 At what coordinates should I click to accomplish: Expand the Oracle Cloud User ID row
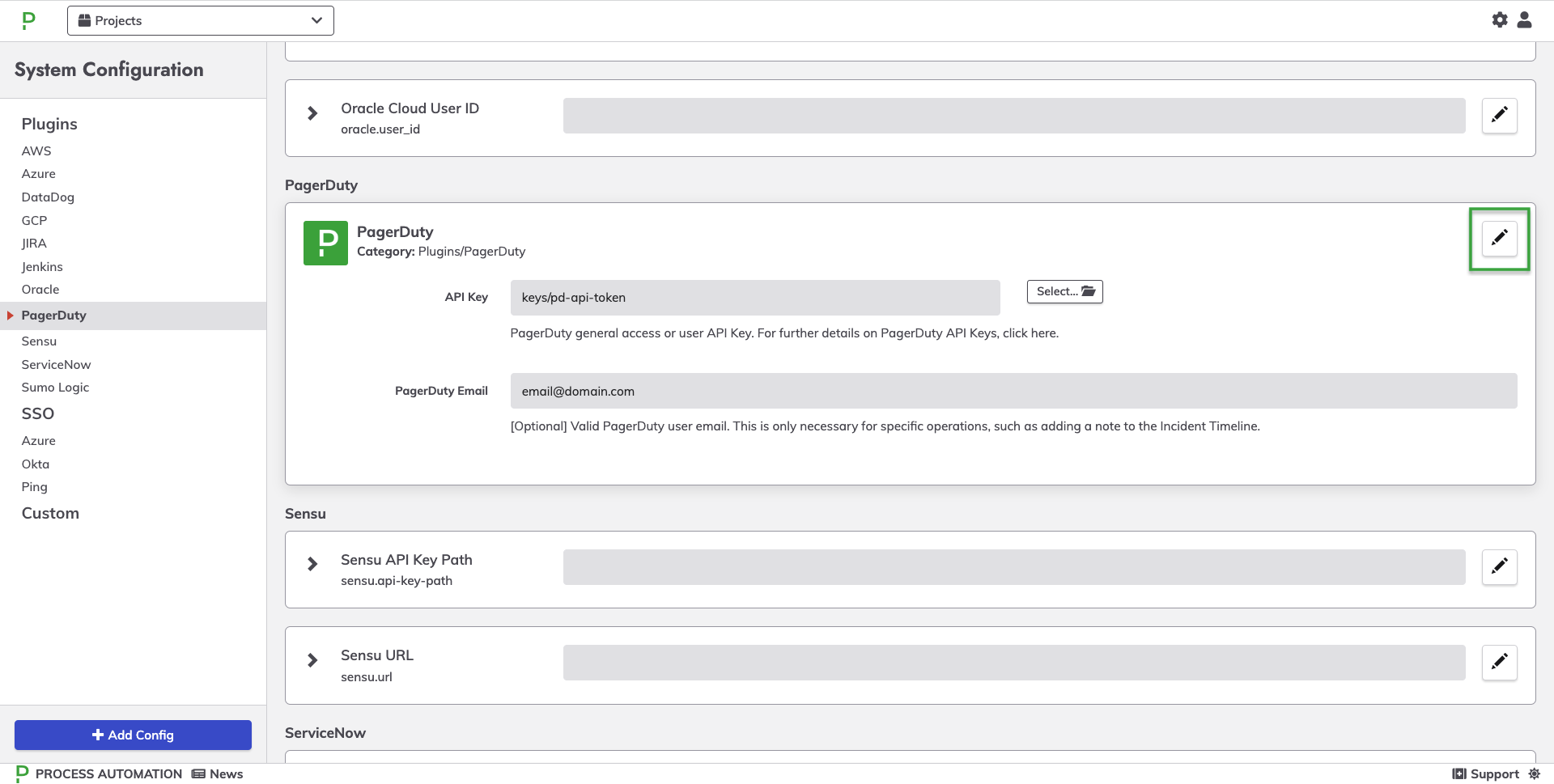312,113
